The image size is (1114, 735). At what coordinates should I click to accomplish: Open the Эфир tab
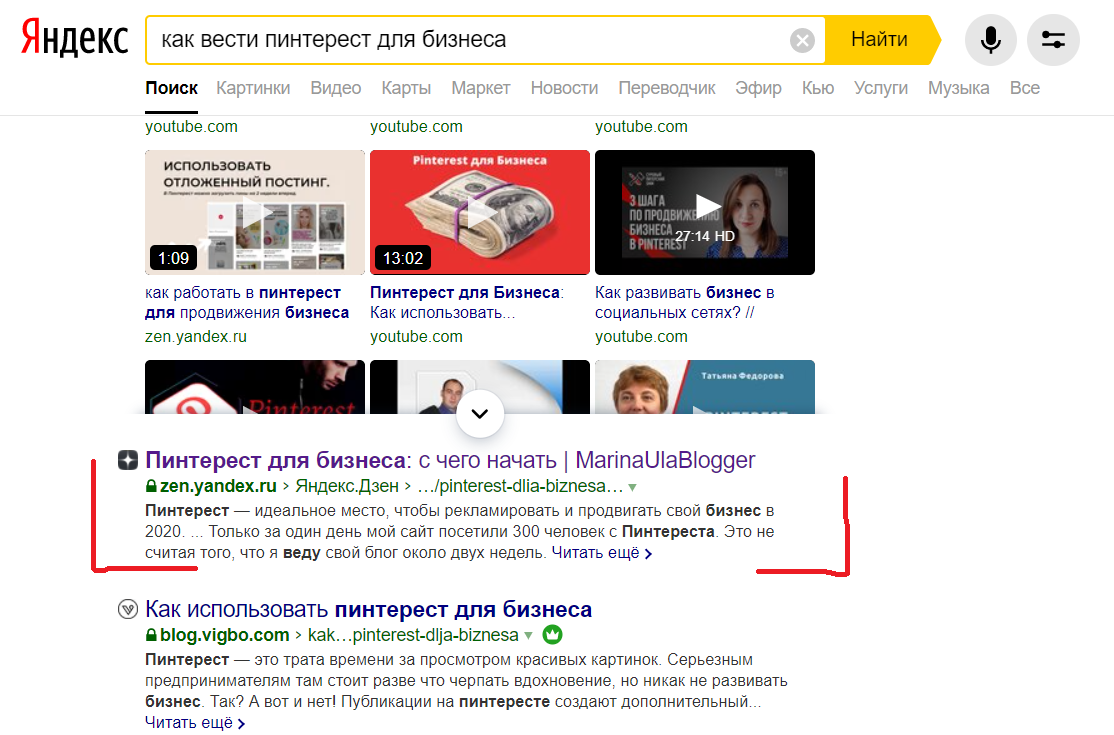tap(758, 88)
